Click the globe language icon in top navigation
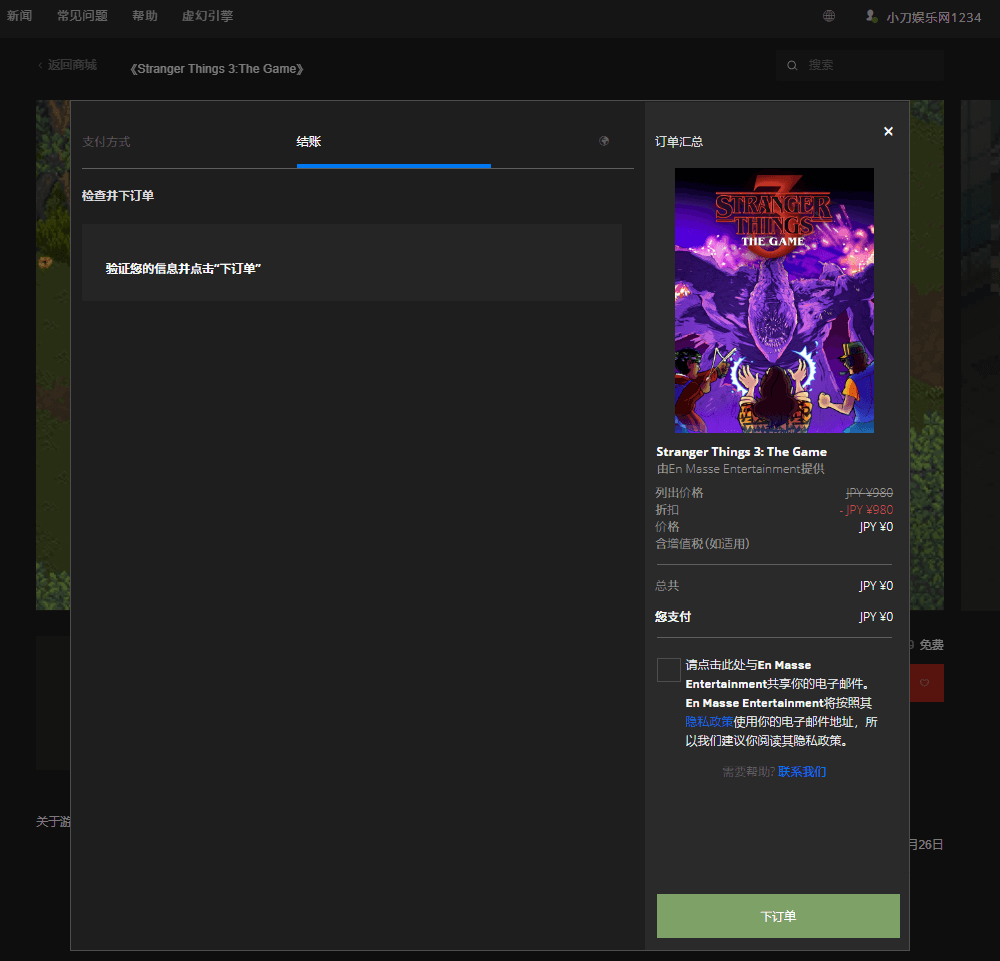This screenshot has height=961, width=1000. 829,16
